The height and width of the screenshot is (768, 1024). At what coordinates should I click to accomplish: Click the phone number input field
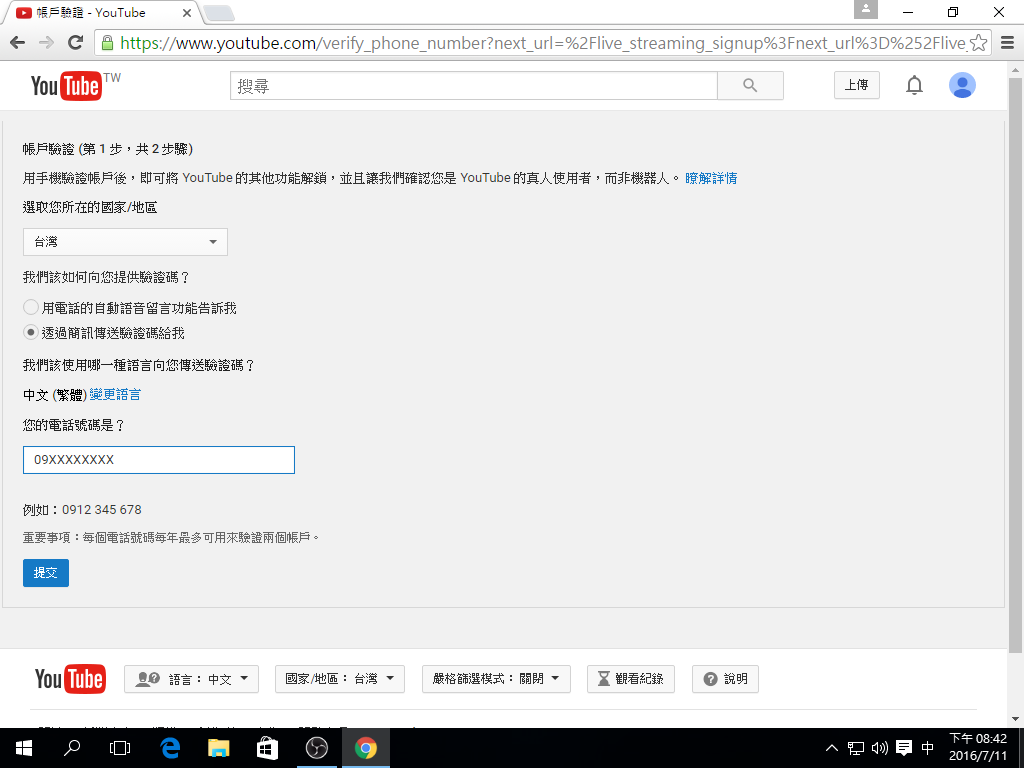[x=159, y=460]
